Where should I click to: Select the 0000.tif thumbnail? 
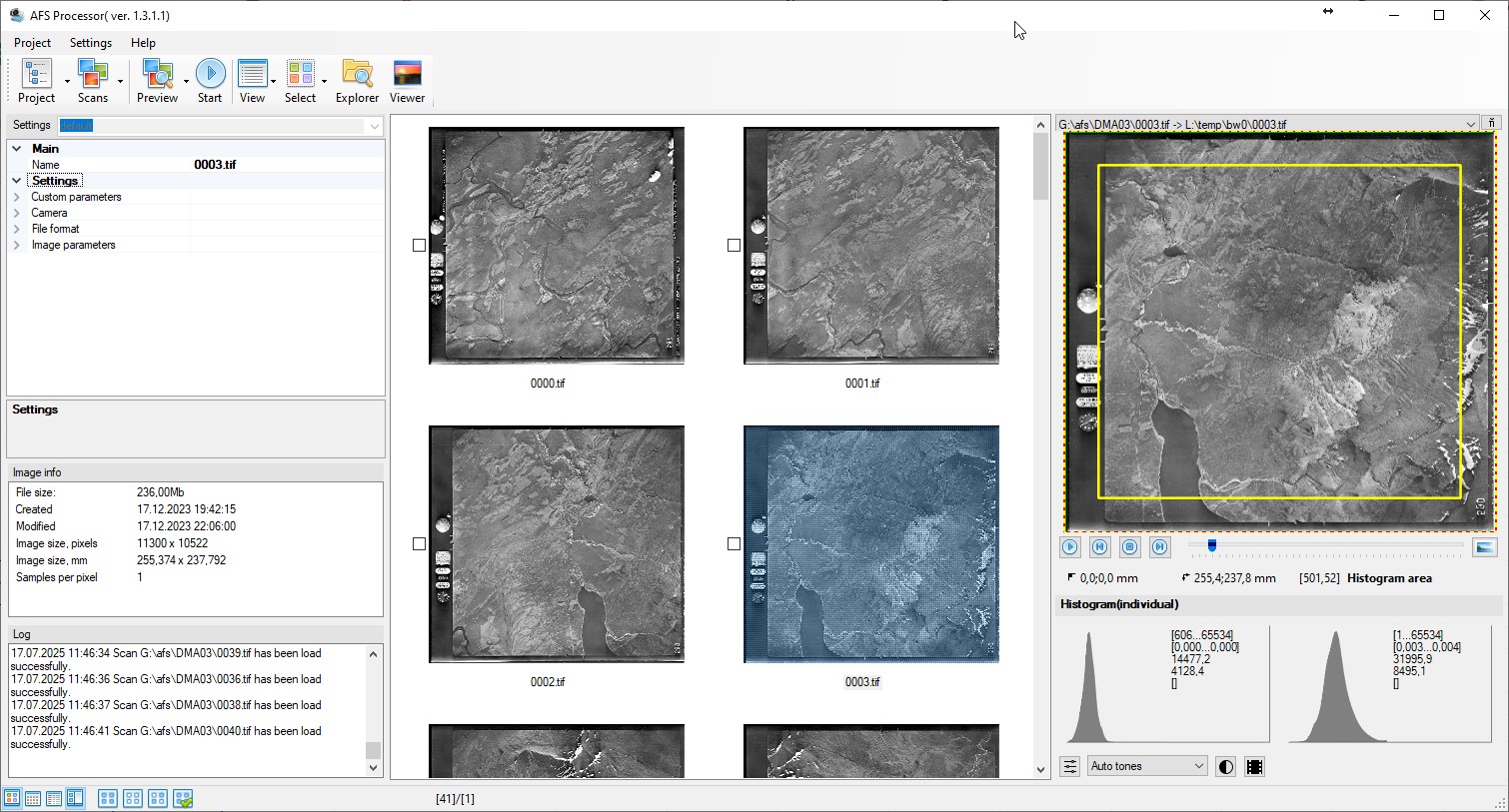coord(557,246)
